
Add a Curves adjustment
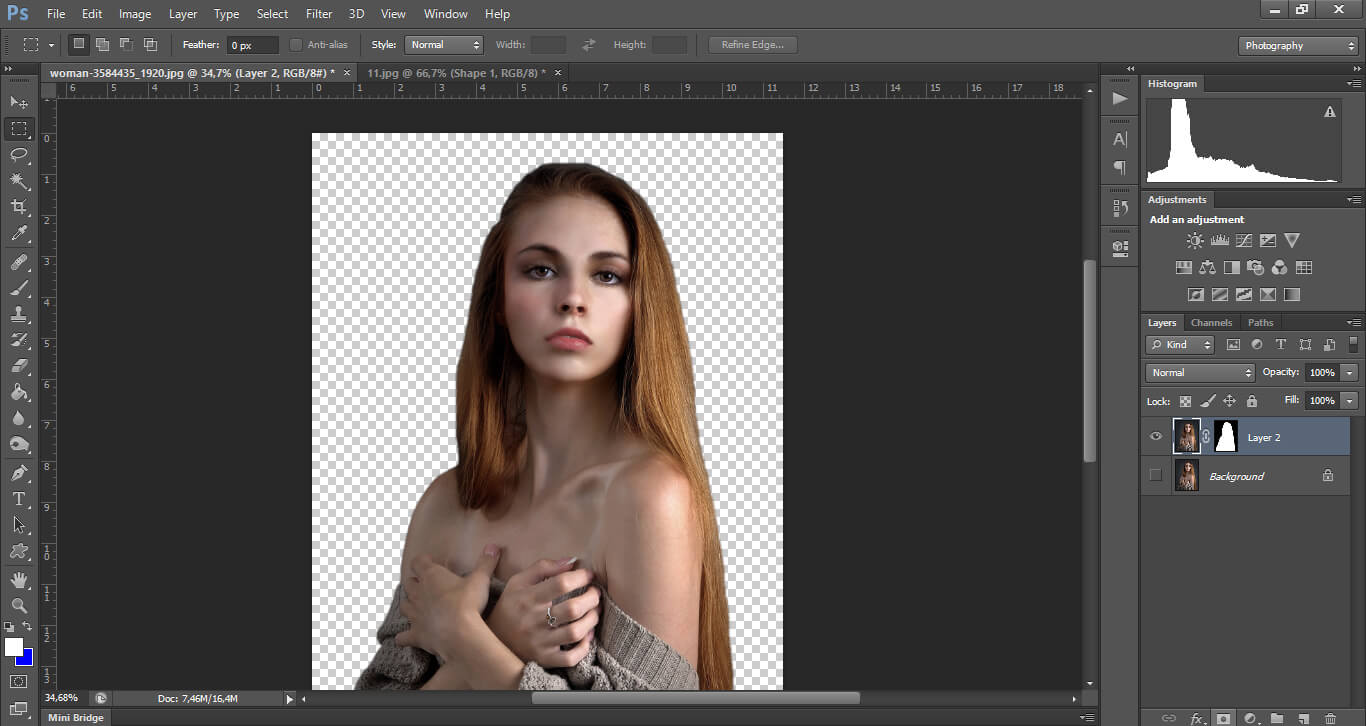[1243, 241]
